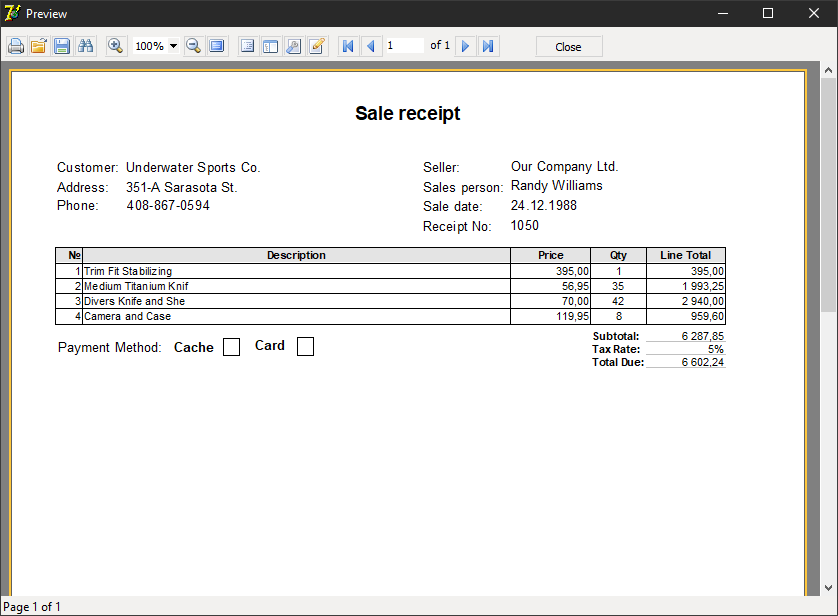Click the 'Payment Method:' label
The width and height of the screenshot is (838, 616).
click(x=110, y=348)
